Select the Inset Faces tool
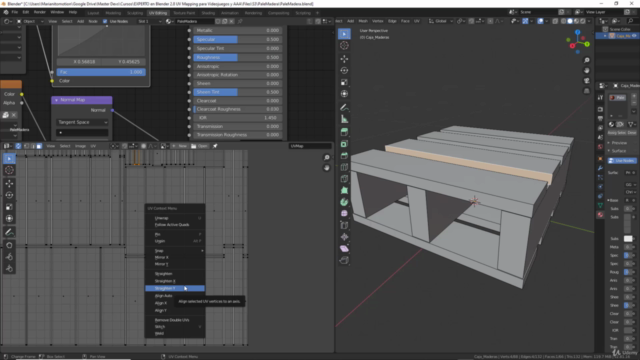Screen dimensions: 640x360 pyautogui.click(x=344, y=144)
